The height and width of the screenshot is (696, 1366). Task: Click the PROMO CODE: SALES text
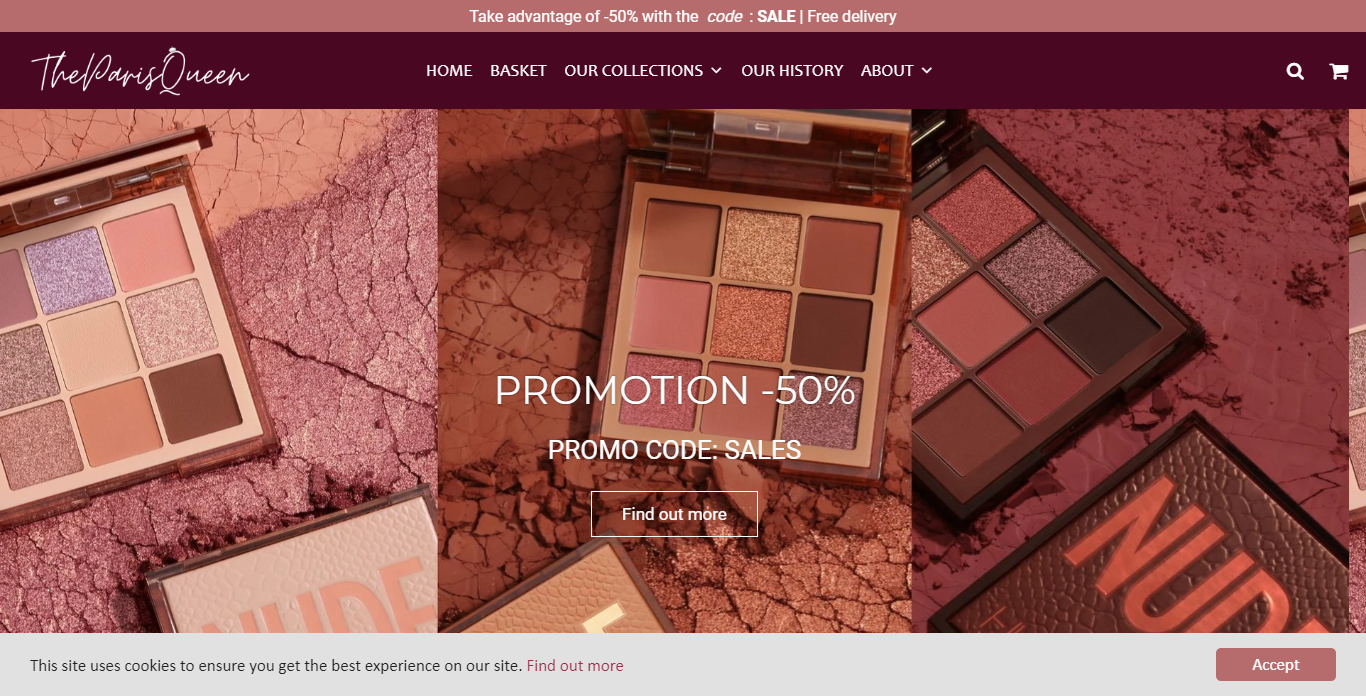[675, 450]
